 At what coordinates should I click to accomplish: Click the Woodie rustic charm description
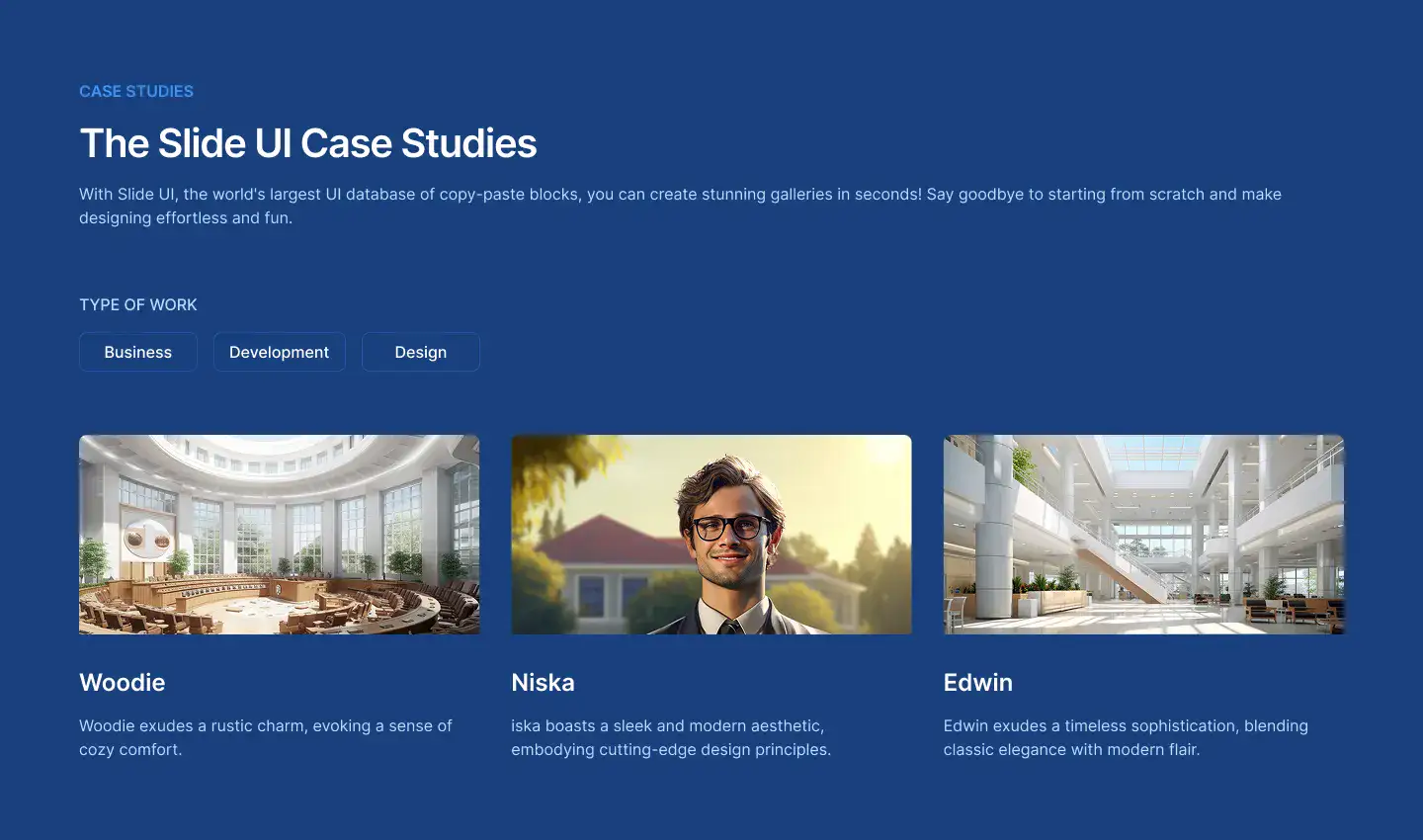266,737
